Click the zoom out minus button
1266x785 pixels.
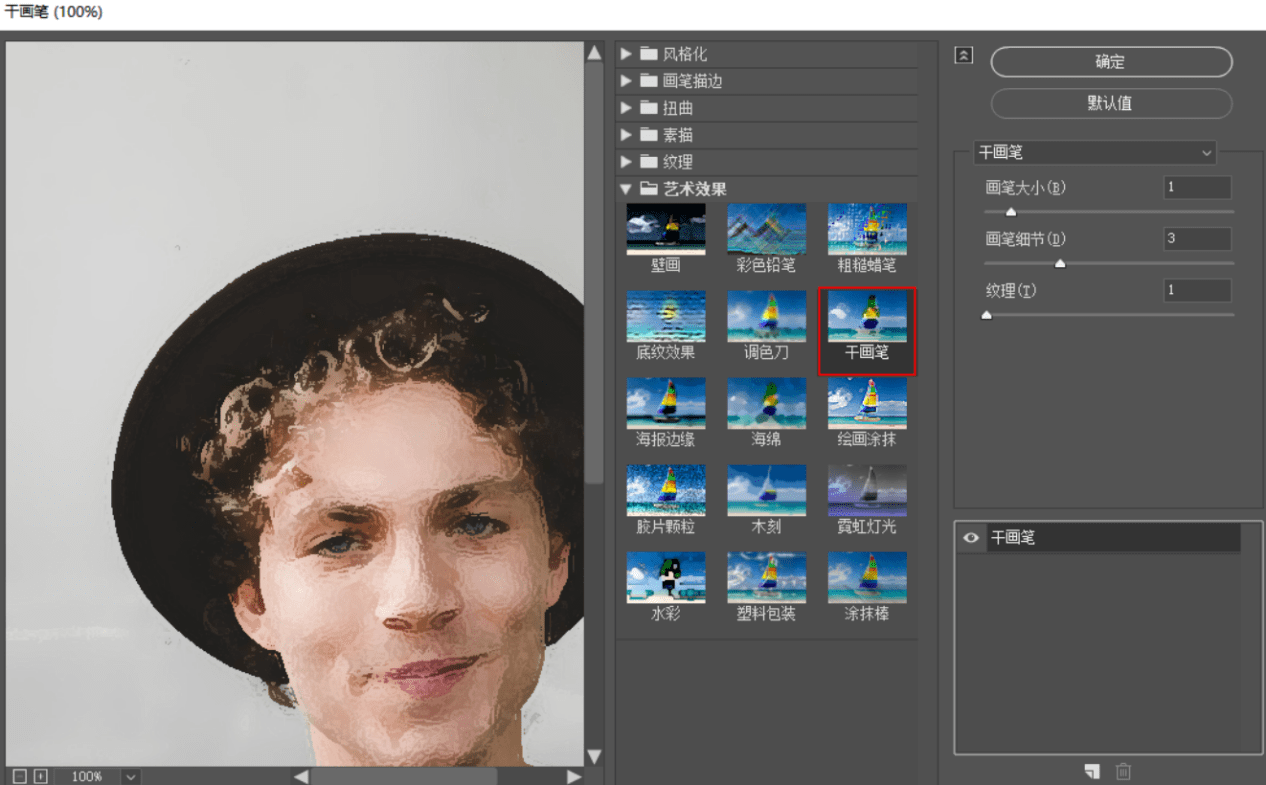coord(20,776)
